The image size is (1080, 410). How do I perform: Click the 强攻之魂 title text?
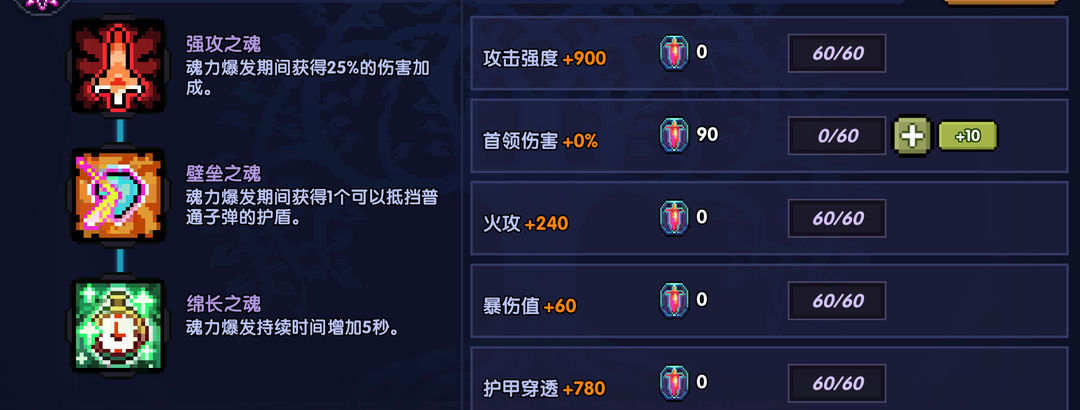224,44
